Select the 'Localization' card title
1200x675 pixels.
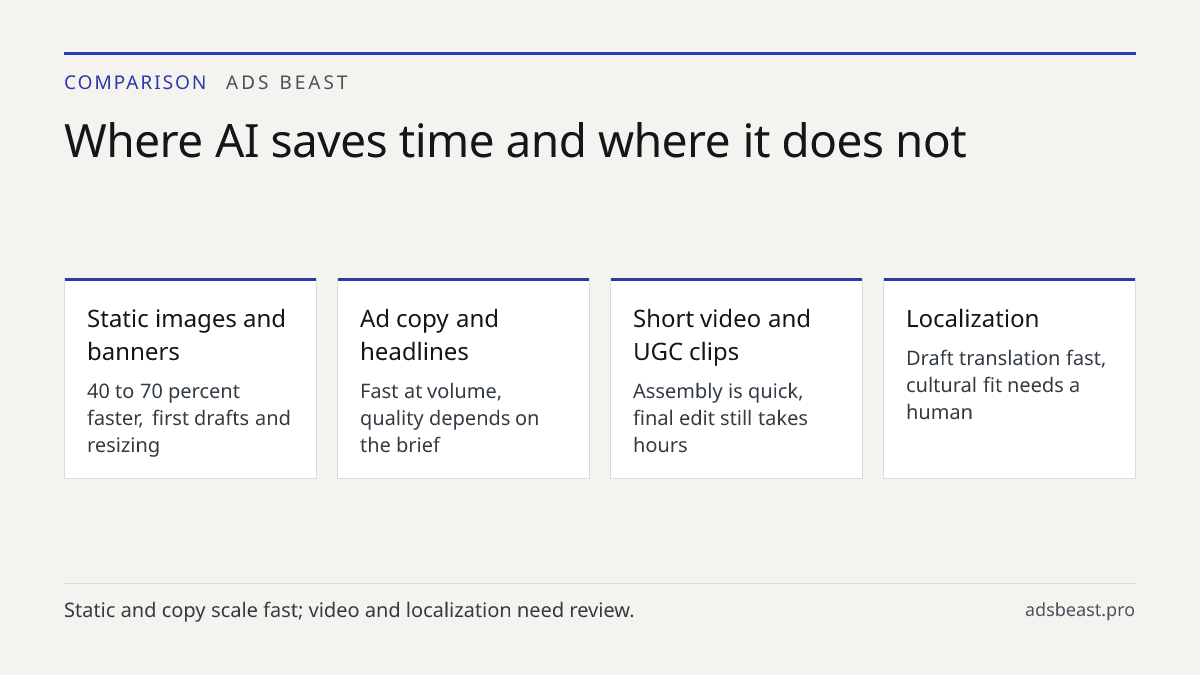point(972,319)
